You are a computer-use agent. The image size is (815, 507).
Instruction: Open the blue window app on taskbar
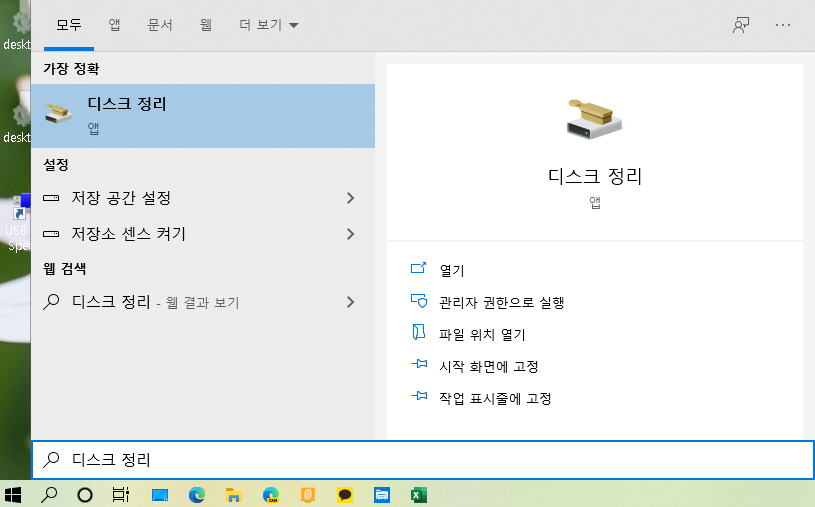[x=382, y=495]
